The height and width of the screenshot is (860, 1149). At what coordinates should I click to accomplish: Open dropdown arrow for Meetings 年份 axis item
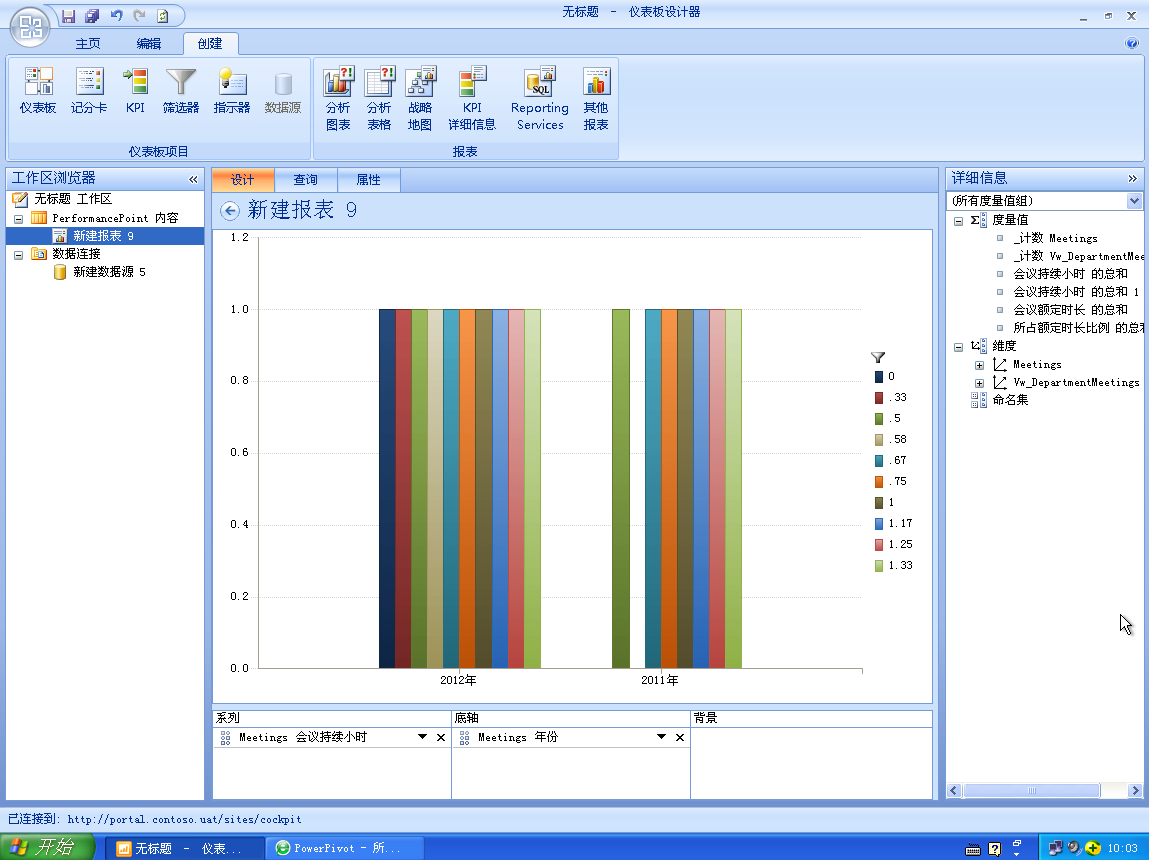661,737
